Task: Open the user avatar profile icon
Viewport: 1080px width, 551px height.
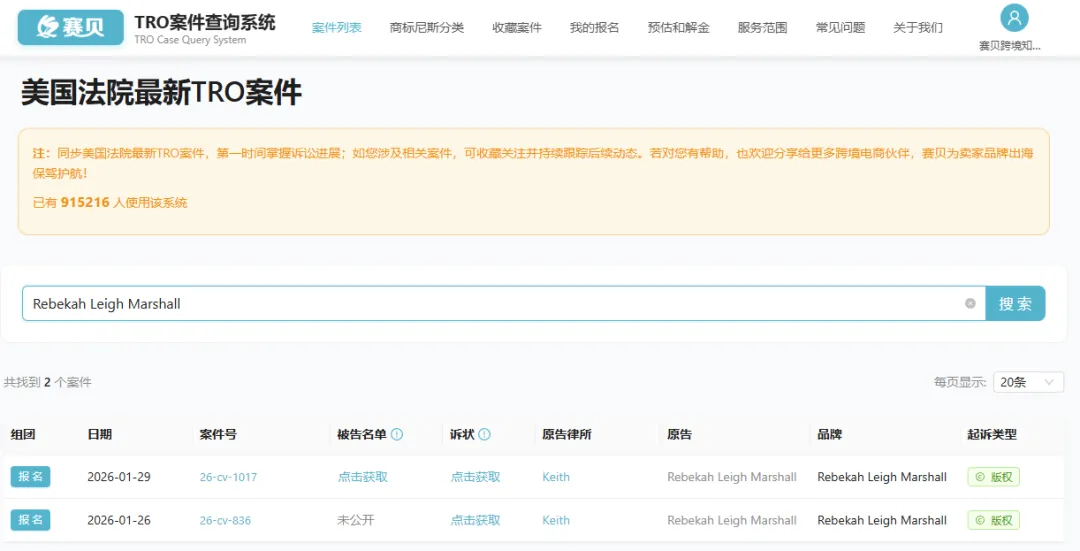Action: (x=1014, y=18)
